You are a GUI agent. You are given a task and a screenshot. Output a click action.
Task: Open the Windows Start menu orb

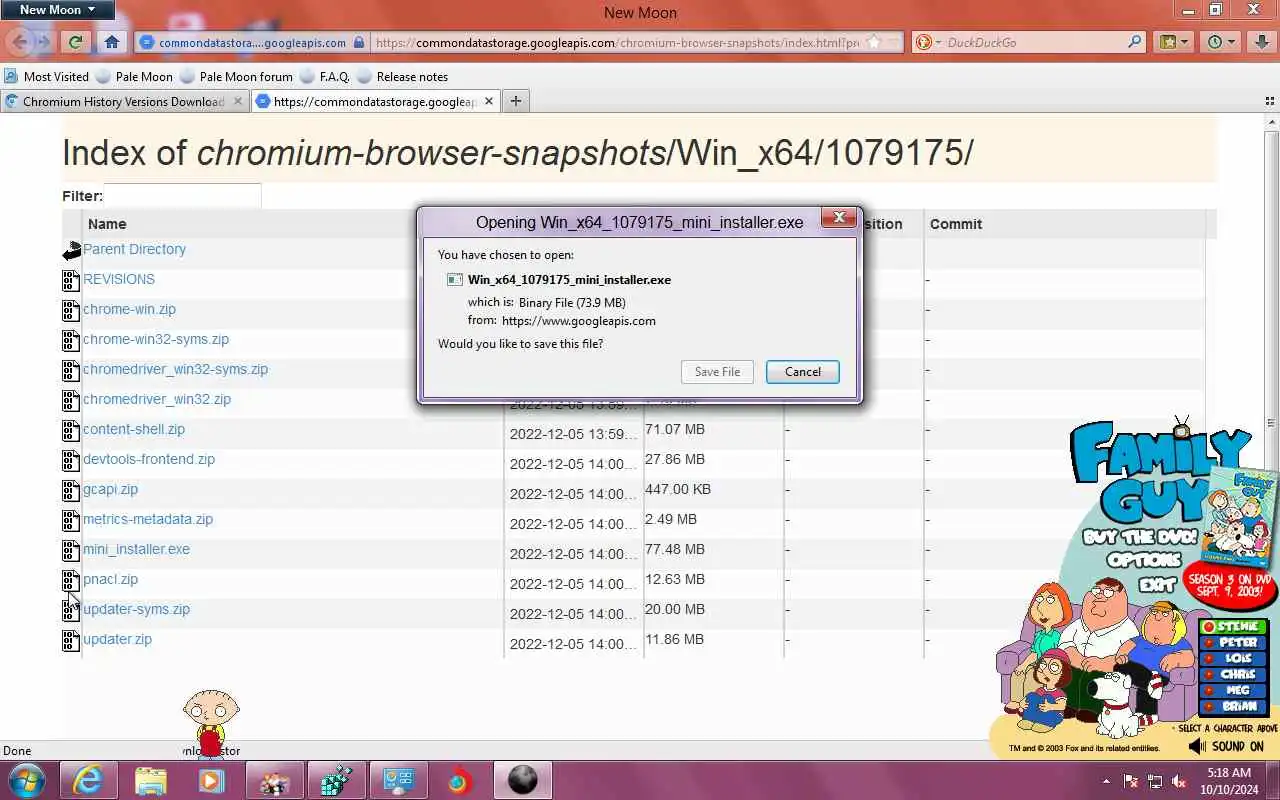26,781
